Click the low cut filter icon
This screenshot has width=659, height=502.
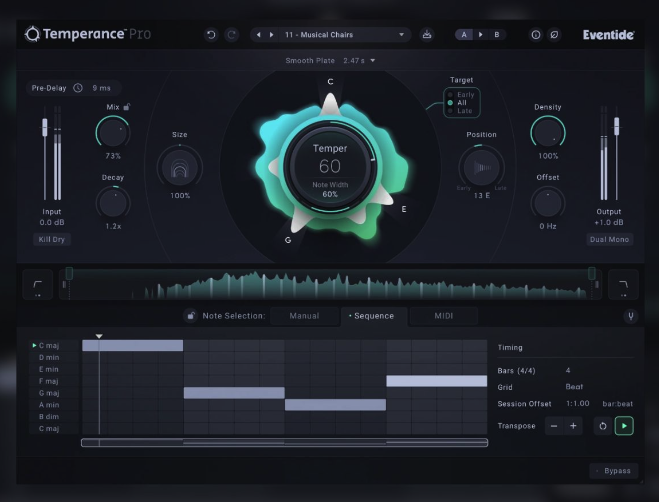pos(37,285)
